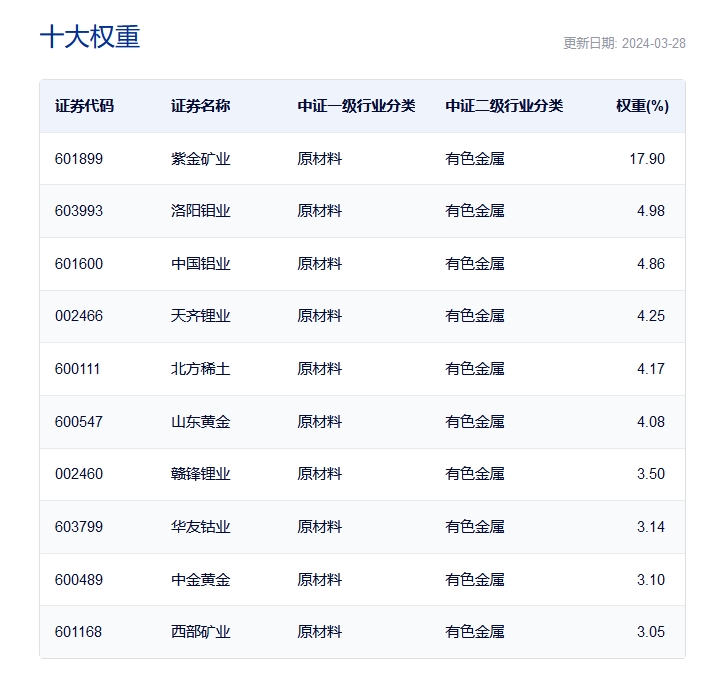Select stock name 中国铝业

pos(200,264)
